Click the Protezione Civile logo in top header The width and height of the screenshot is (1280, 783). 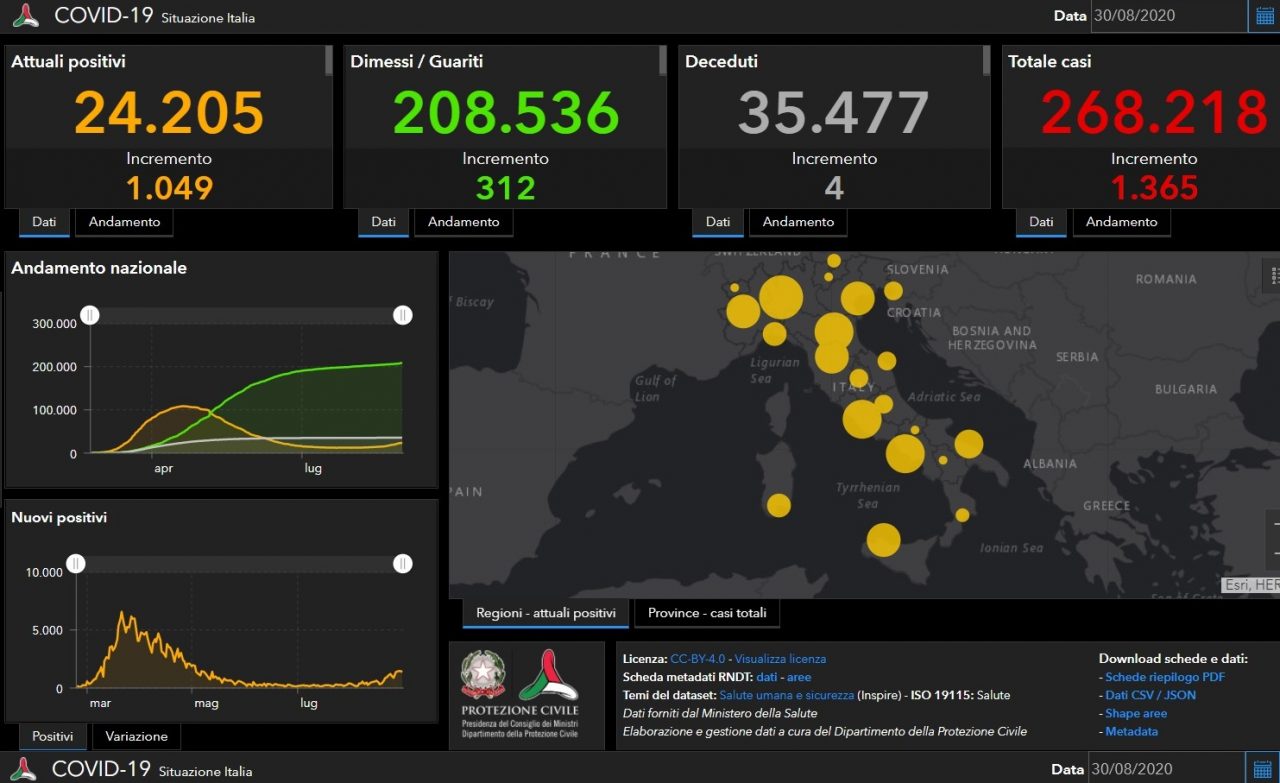pos(25,16)
